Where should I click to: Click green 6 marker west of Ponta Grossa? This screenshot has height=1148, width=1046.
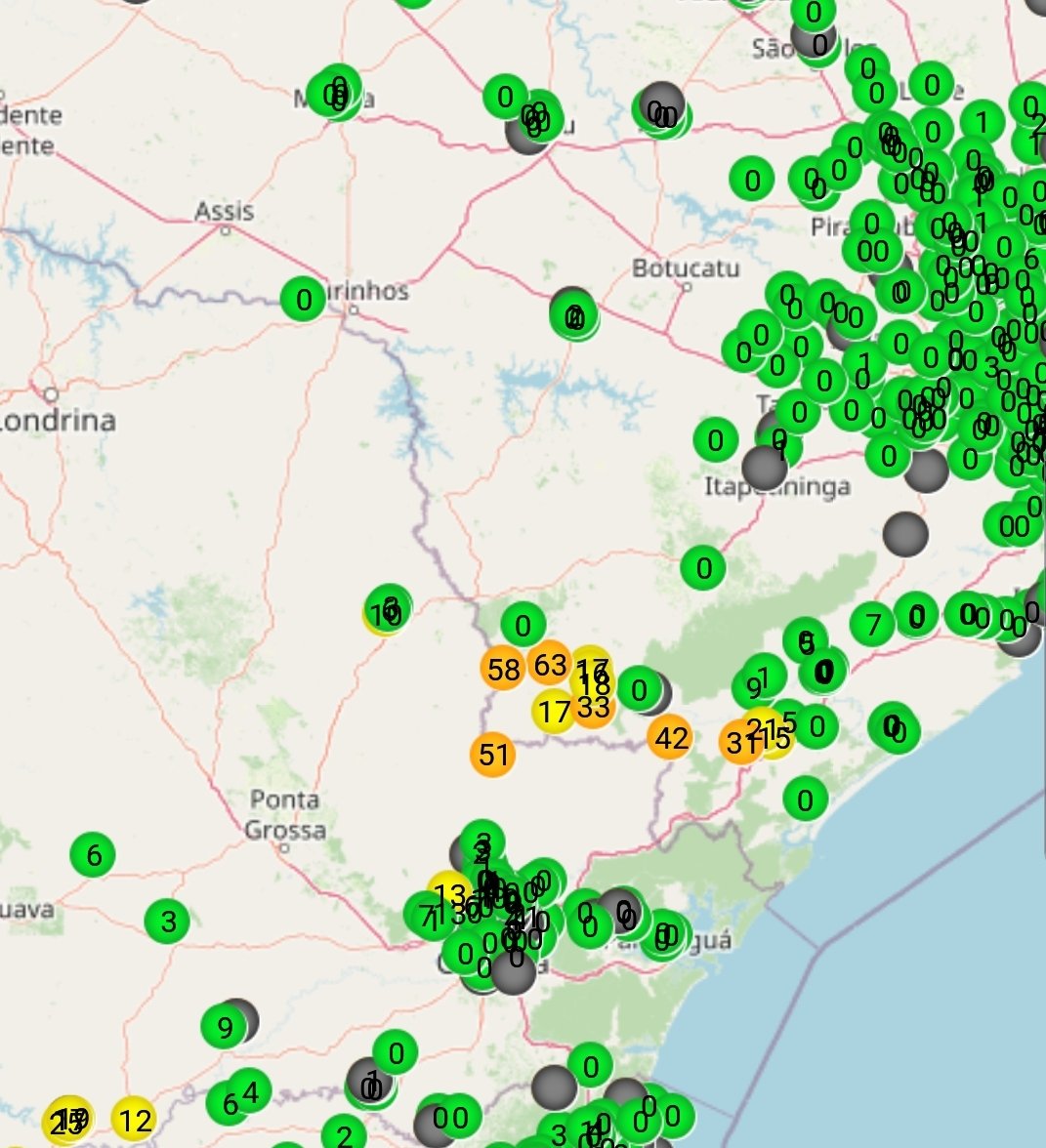(x=94, y=856)
